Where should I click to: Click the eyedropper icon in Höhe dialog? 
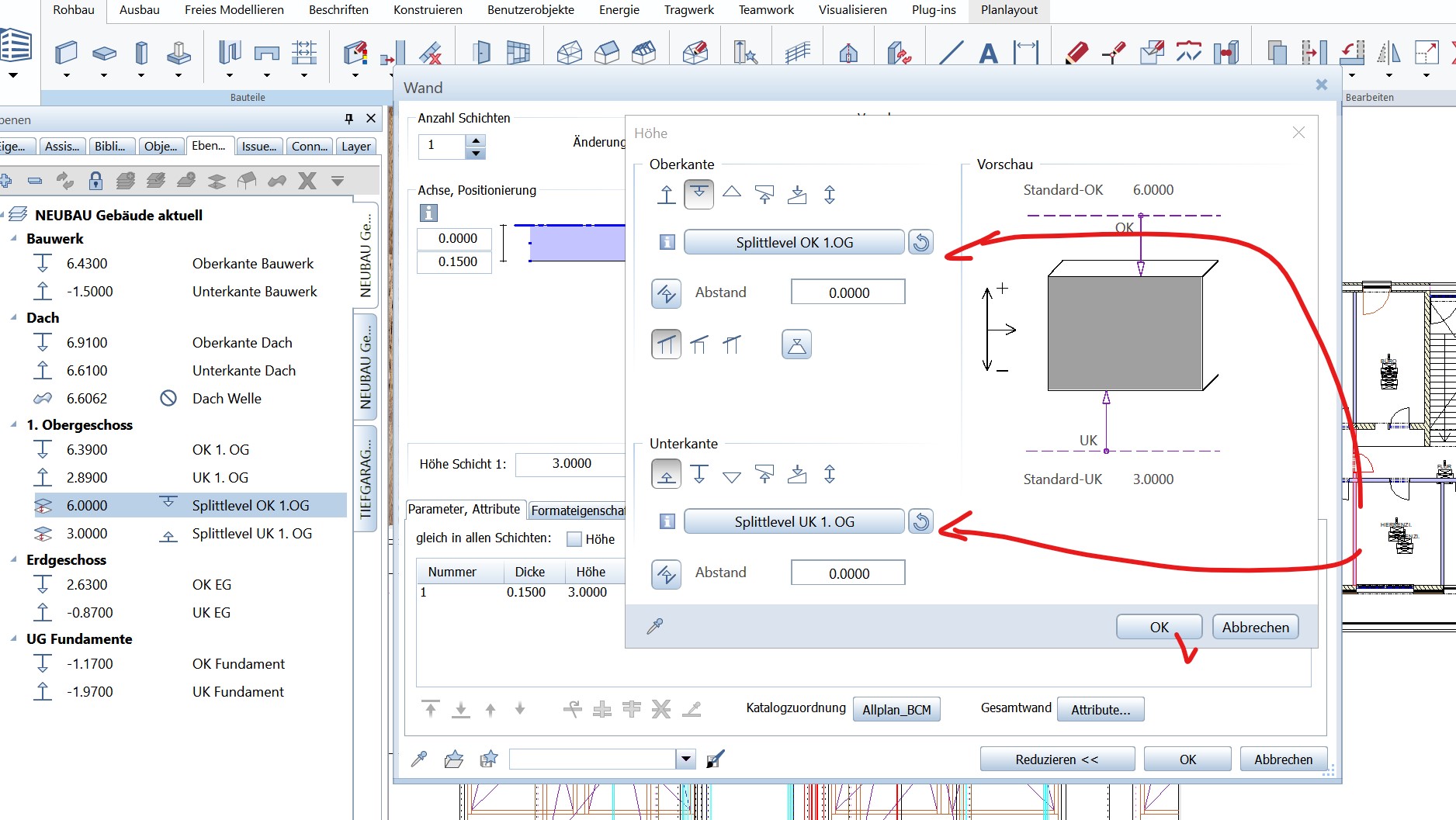point(655,626)
